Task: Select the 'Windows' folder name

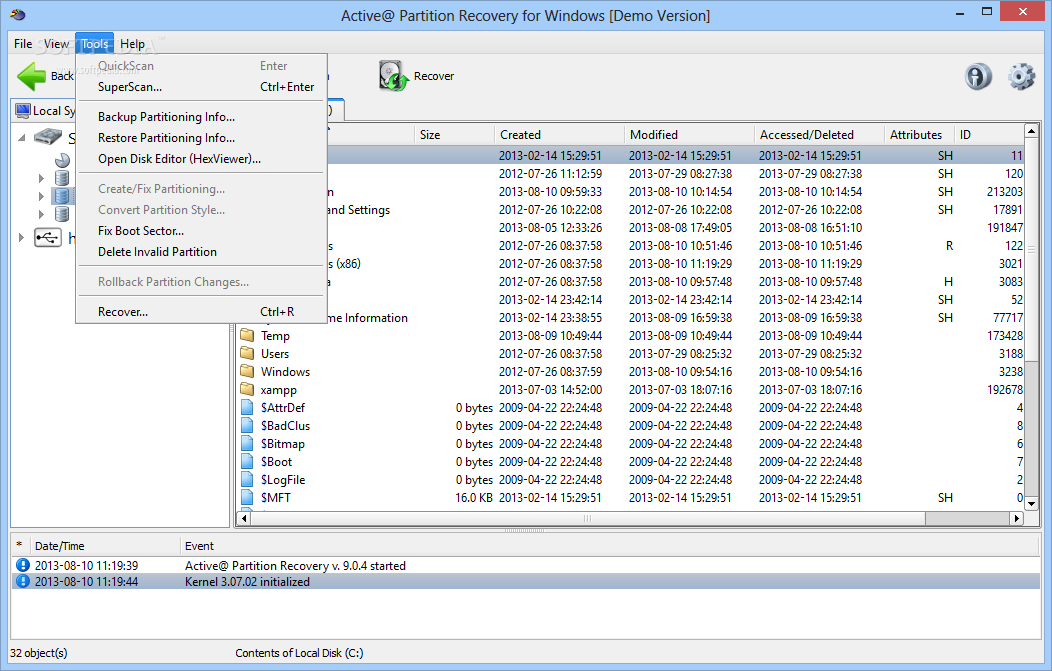Action: 285,372
